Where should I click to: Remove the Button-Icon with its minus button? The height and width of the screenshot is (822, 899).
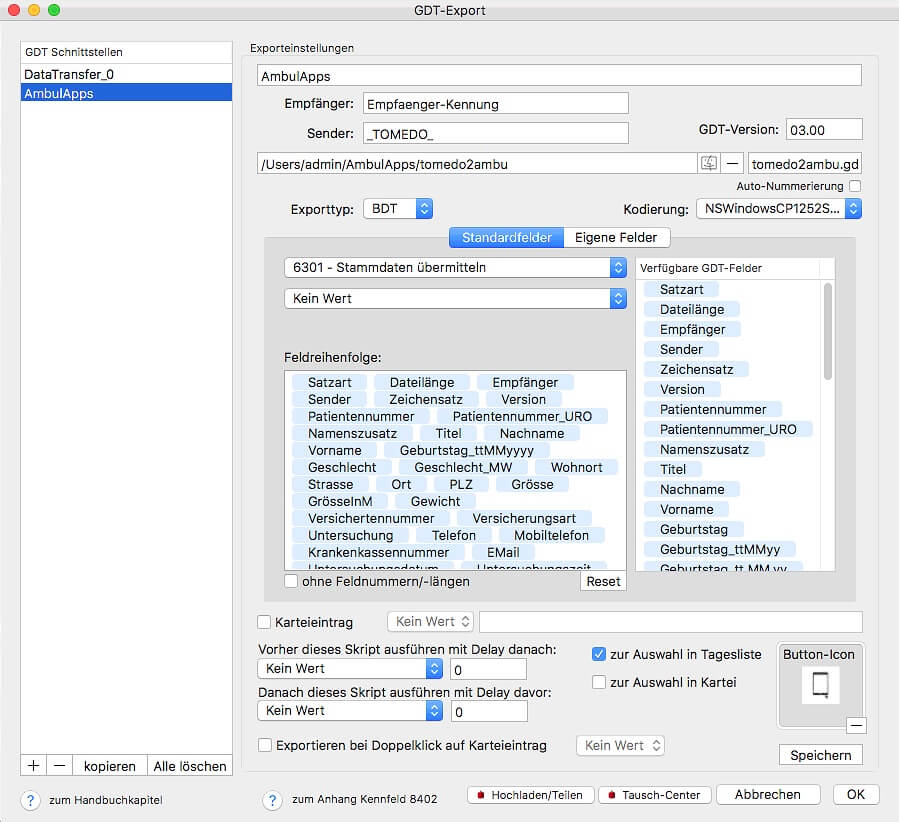[856, 725]
